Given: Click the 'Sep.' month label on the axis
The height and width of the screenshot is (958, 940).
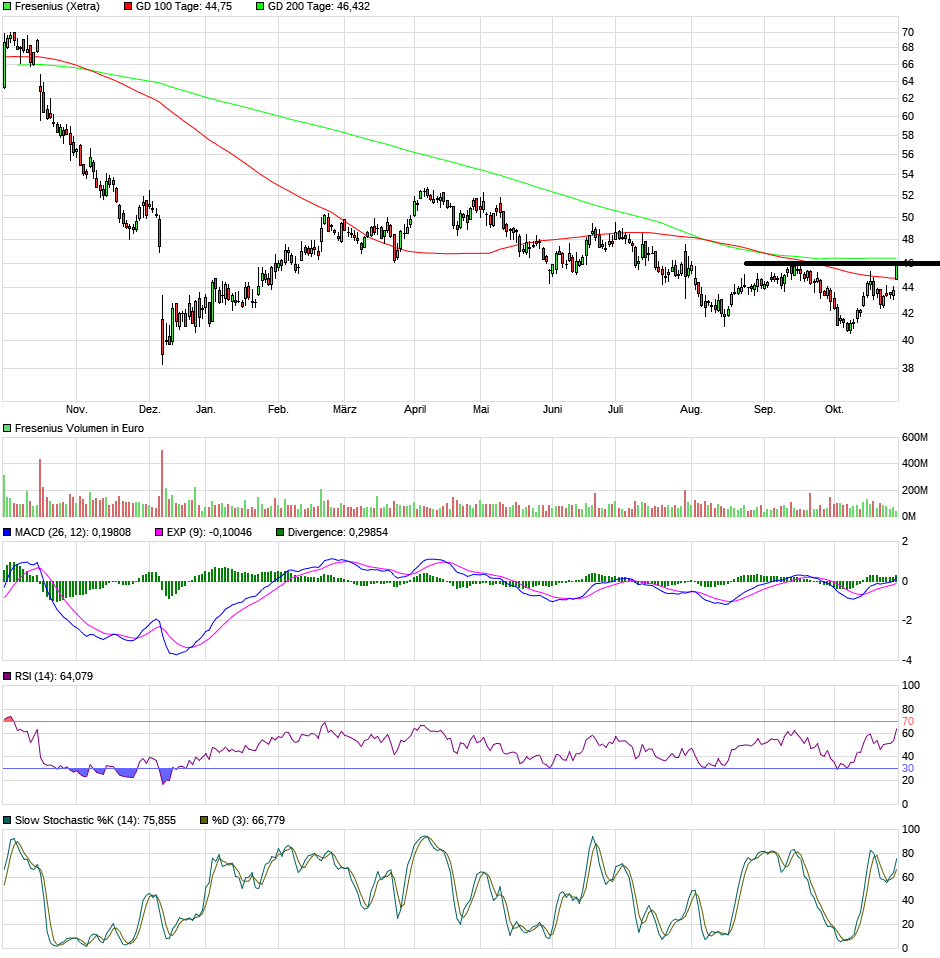Looking at the screenshot, I should pyautogui.click(x=764, y=409).
